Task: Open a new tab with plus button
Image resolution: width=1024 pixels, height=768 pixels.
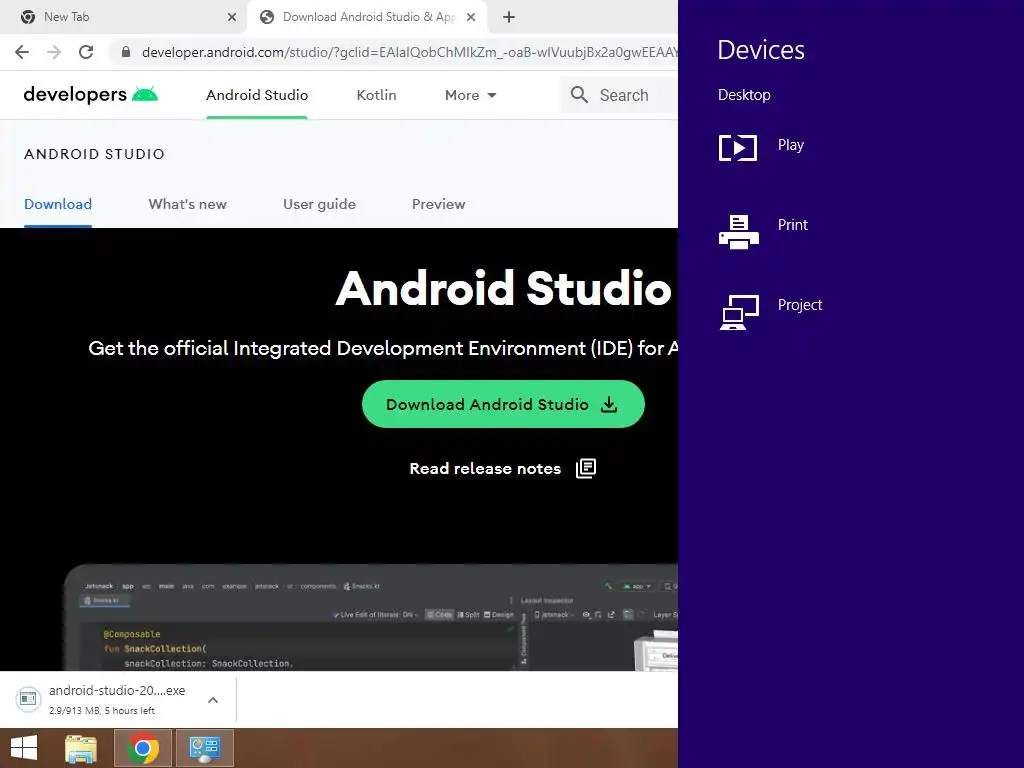Action: 509,17
